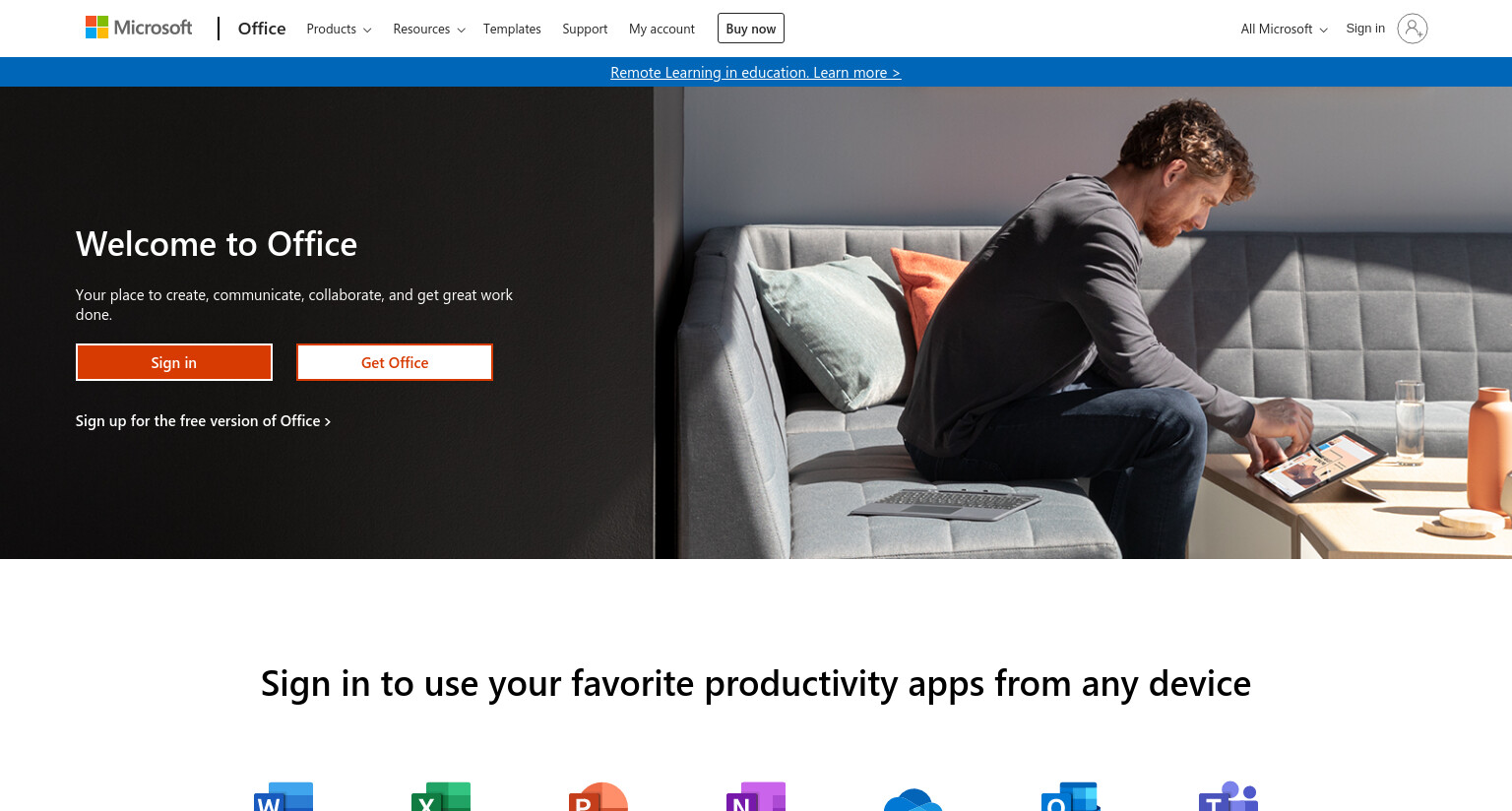Click the 'Sign in to use your favorite productivity apps' heading
The height and width of the screenshot is (811, 1512).
pos(756,683)
